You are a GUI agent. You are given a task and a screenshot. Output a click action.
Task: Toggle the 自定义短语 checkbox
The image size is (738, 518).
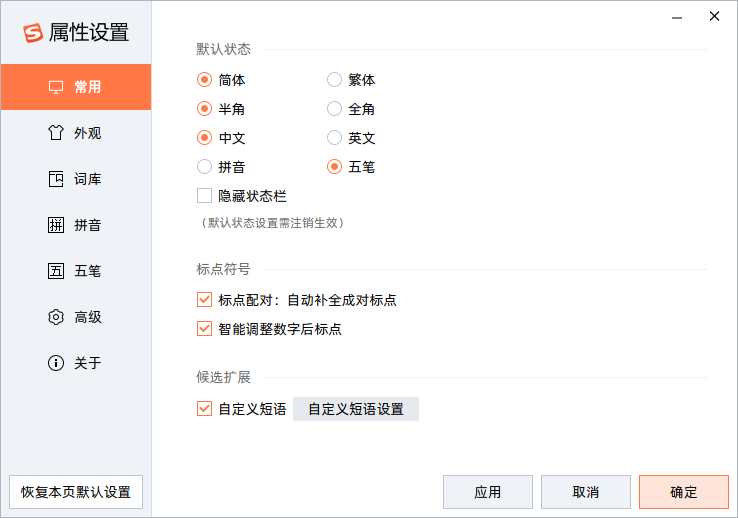coord(205,408)
